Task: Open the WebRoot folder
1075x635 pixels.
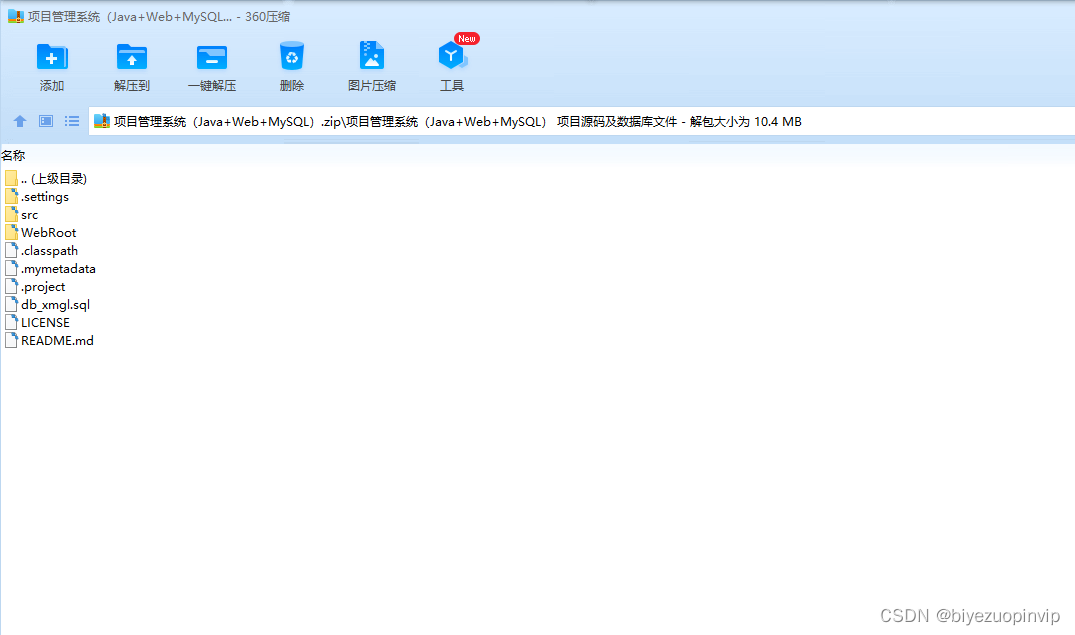Action: tap(48, 232)
